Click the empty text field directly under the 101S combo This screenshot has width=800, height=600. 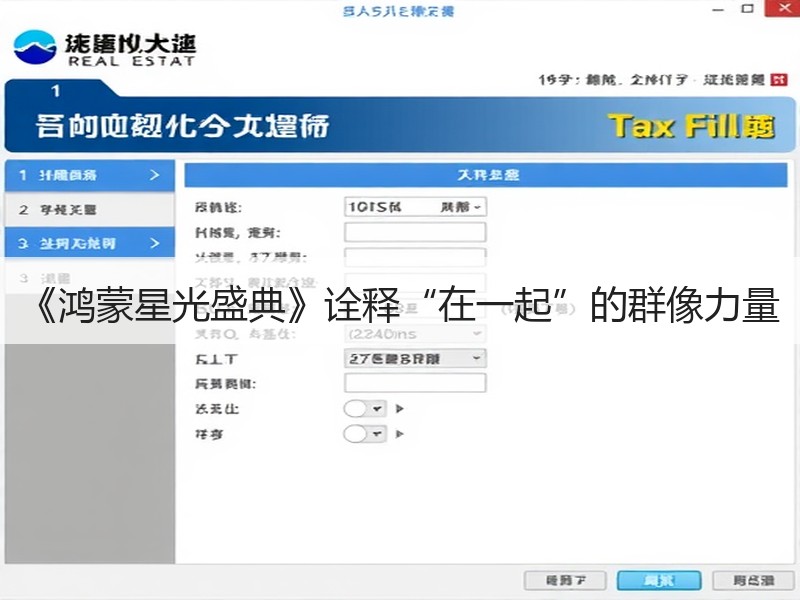click(x=415, y=232)
